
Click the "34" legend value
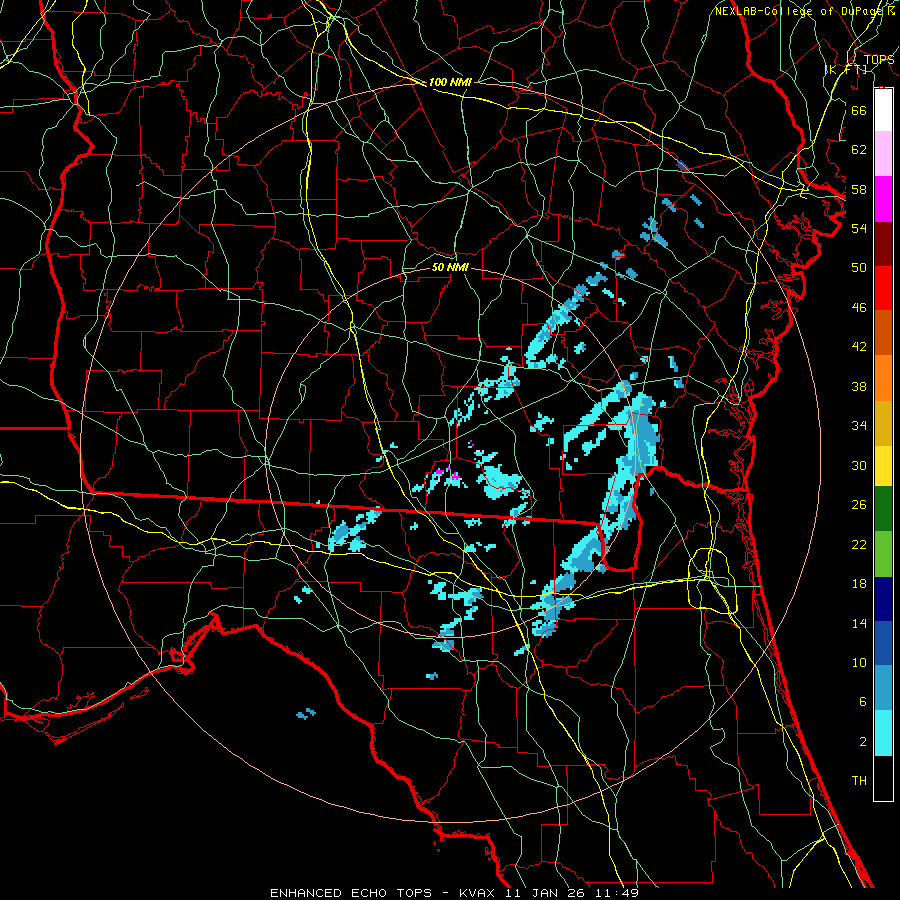(x=859, y=426)
